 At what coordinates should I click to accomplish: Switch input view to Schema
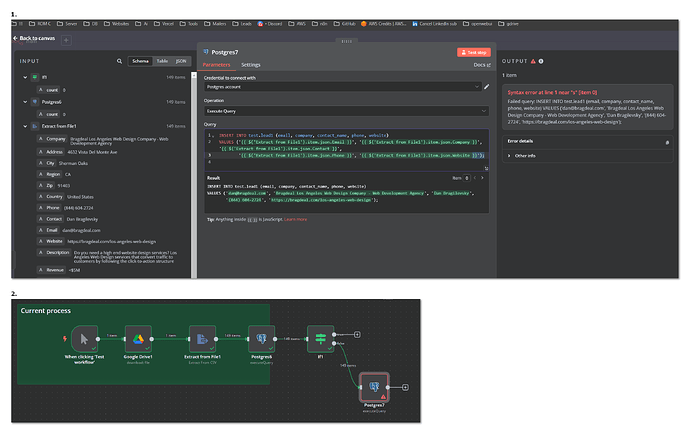pyautogui.click(x=140, y=61)
